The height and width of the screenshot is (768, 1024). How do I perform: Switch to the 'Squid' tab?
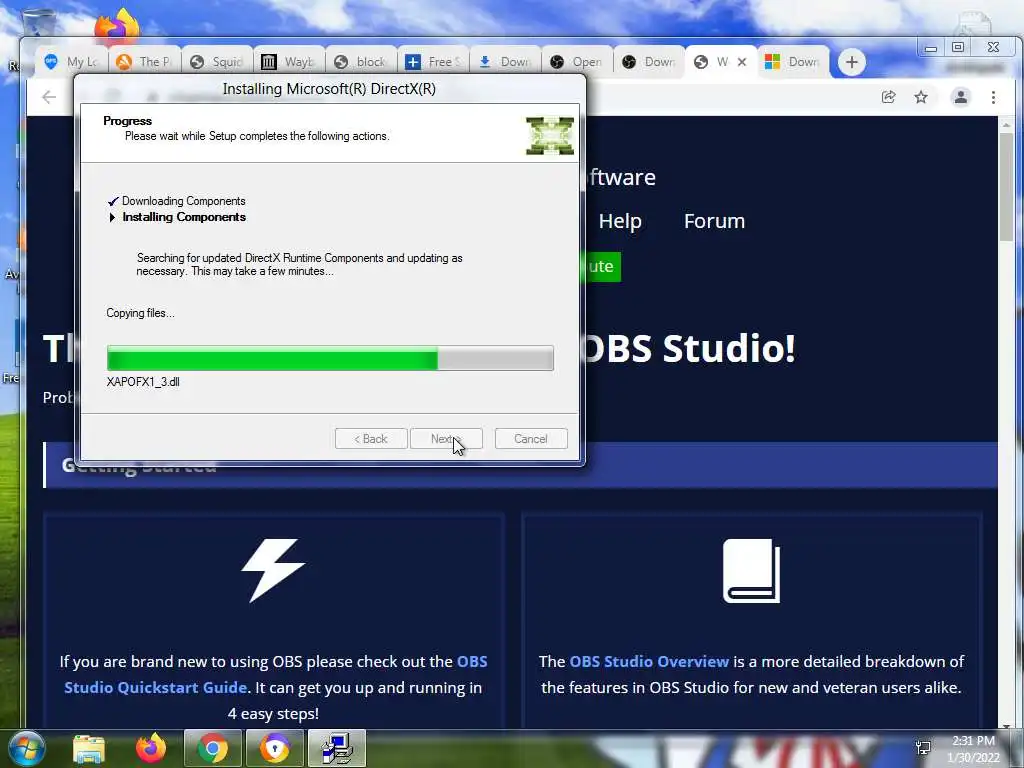[x=217, y=62]
